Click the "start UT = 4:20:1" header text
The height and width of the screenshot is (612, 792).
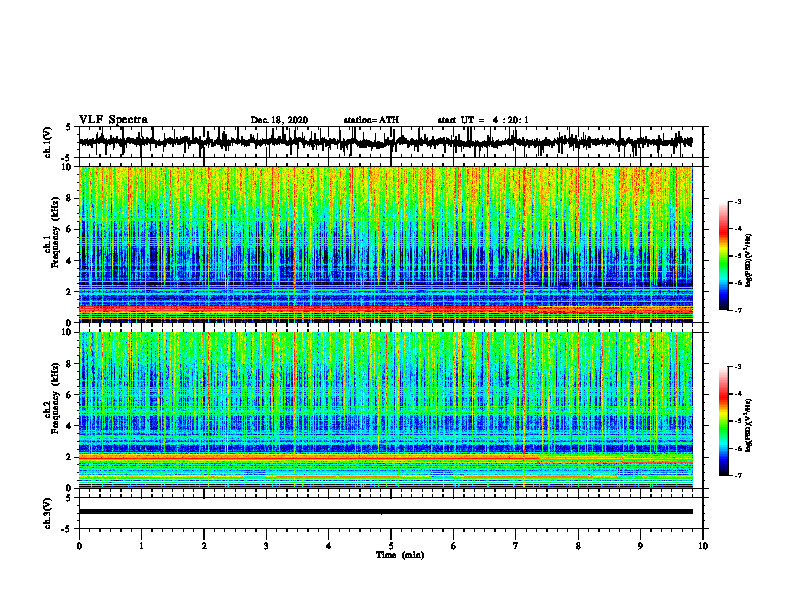(483, 120)
